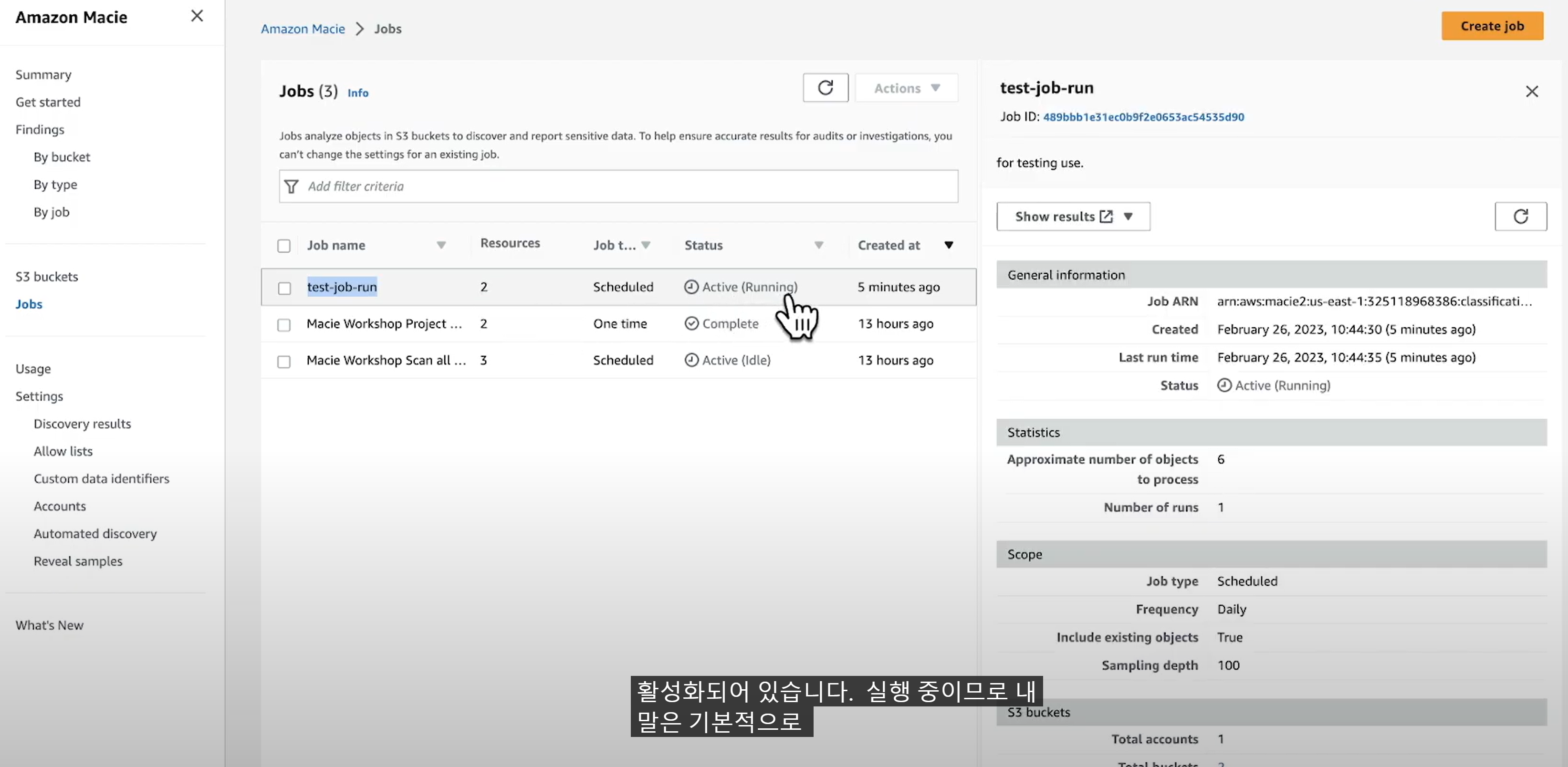Toggle the select-all jobs checkbox
1568x767 pixels.
[x=284, y=246]
